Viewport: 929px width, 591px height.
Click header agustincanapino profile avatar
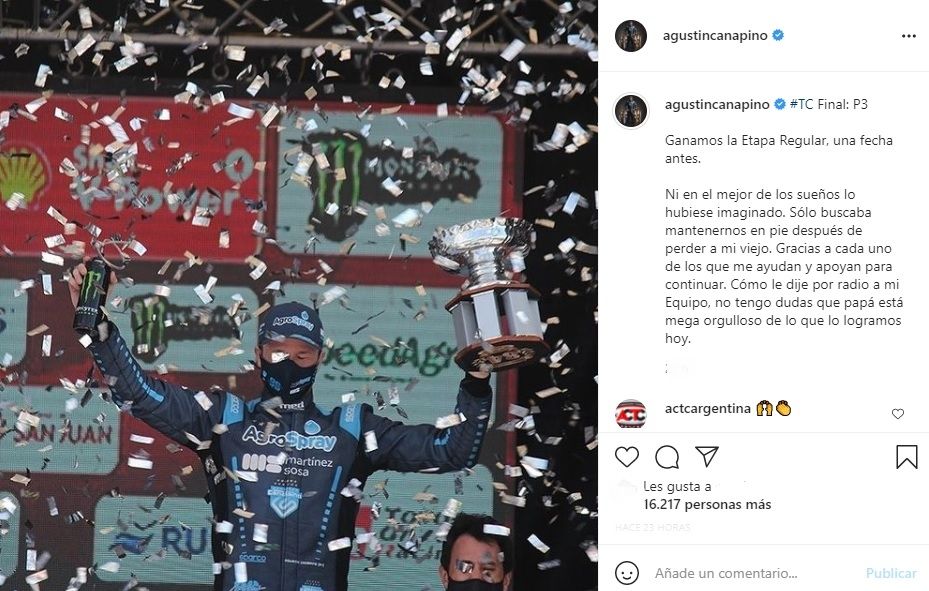pyautogui.click(x=631, y=36)
